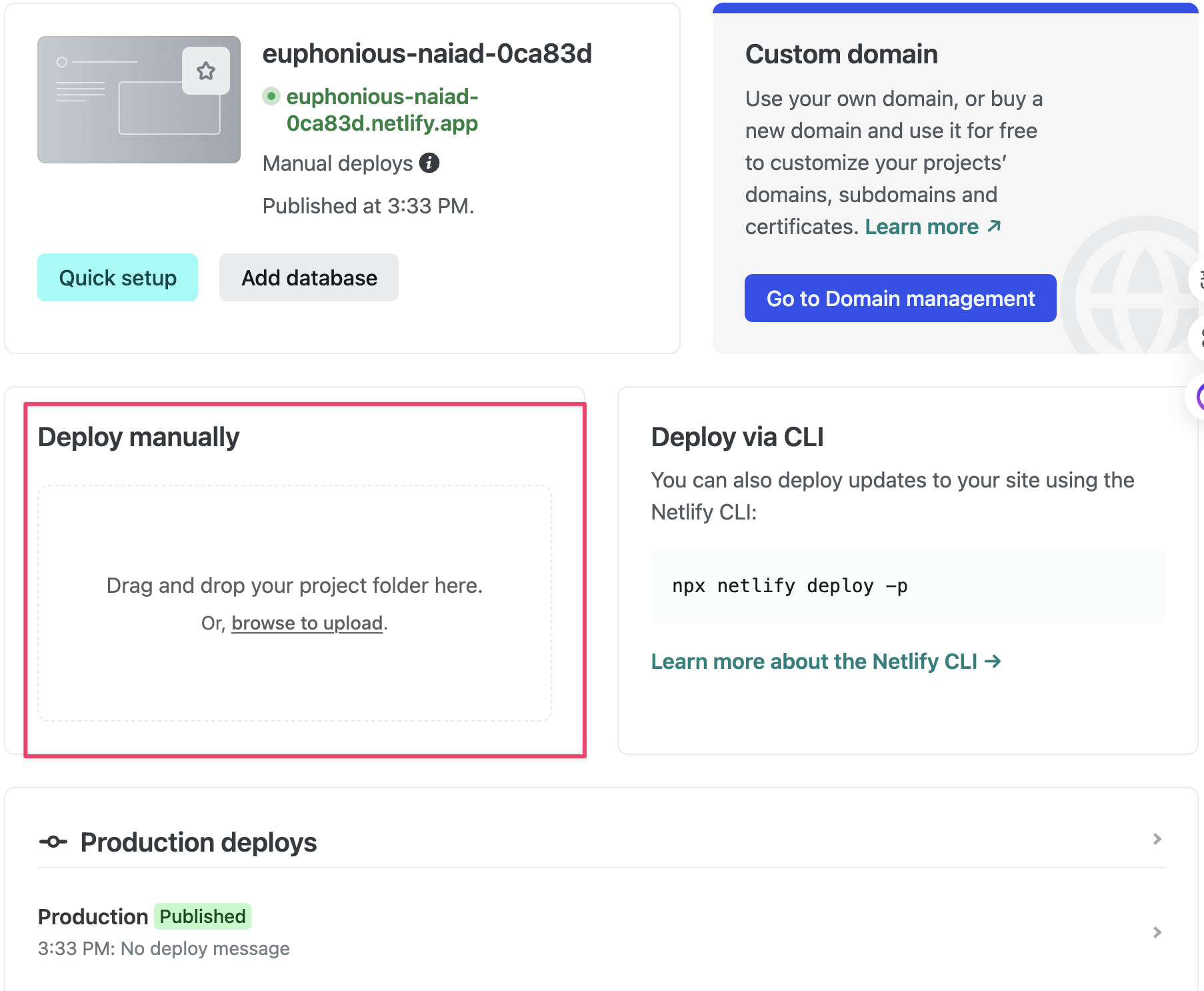
Task: Open Learn more about the Netlify CLI
Action: pyautogui.click(x=814, y=661)
